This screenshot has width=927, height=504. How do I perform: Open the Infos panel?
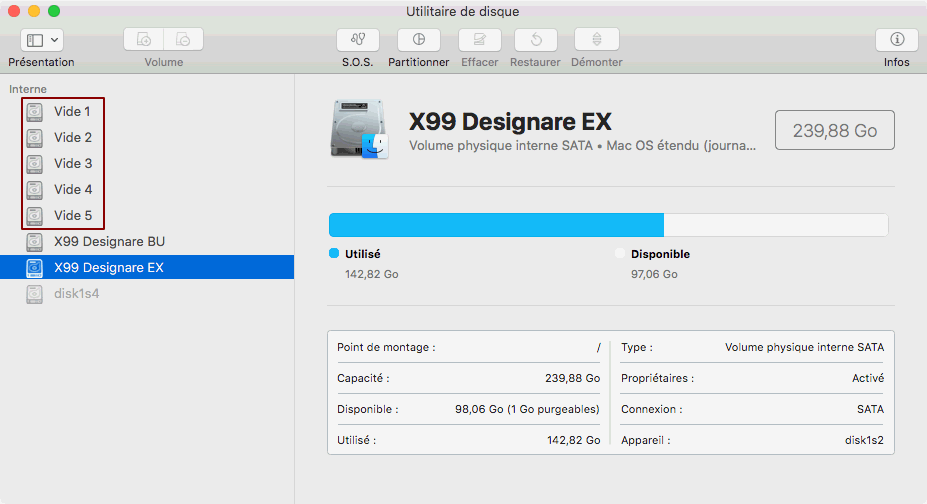(897, 40)
